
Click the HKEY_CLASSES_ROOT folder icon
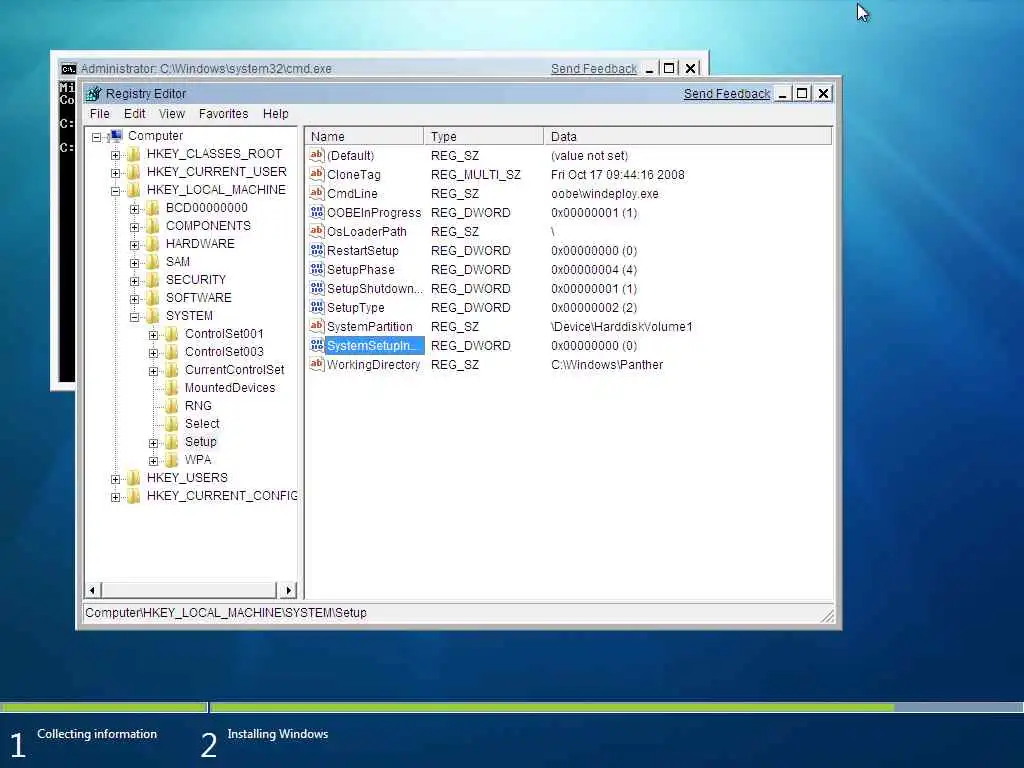pos(134,154)
